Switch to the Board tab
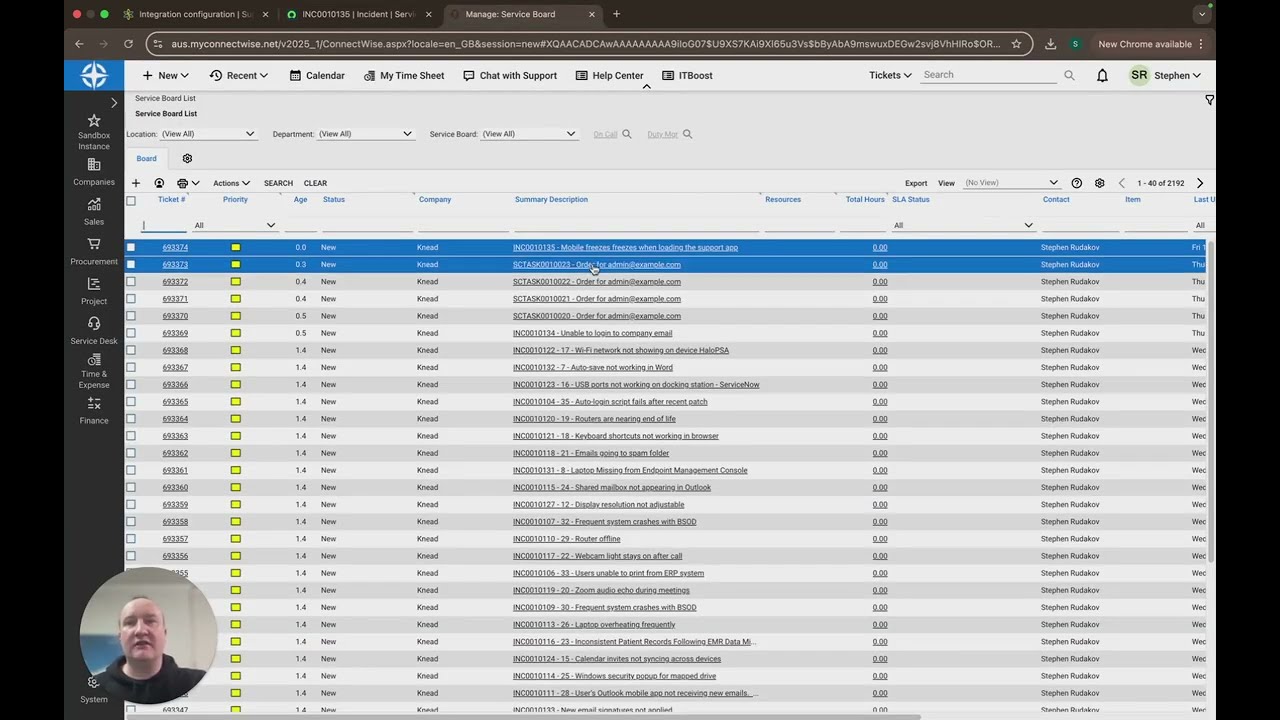Viewport: 1280px width, 720px height. coord(147,158)
